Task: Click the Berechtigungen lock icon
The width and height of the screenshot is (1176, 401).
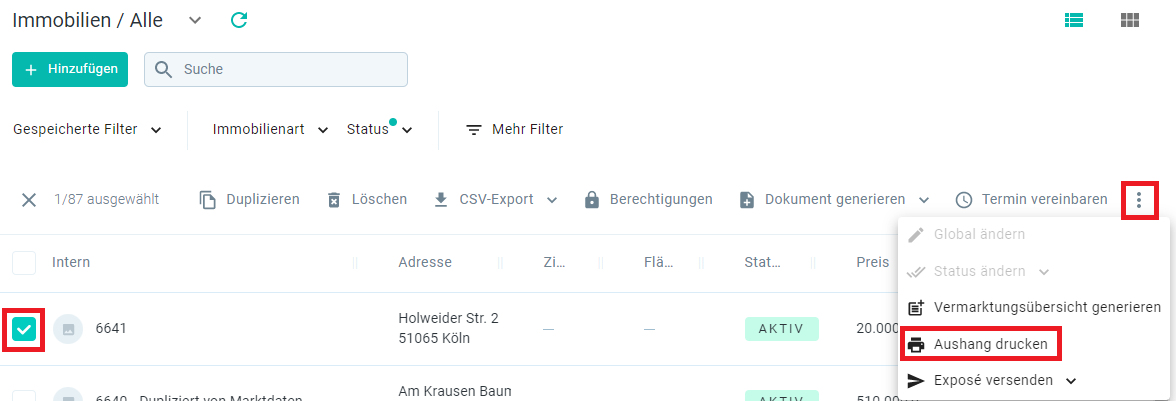Action: click(x=592, y=200)
